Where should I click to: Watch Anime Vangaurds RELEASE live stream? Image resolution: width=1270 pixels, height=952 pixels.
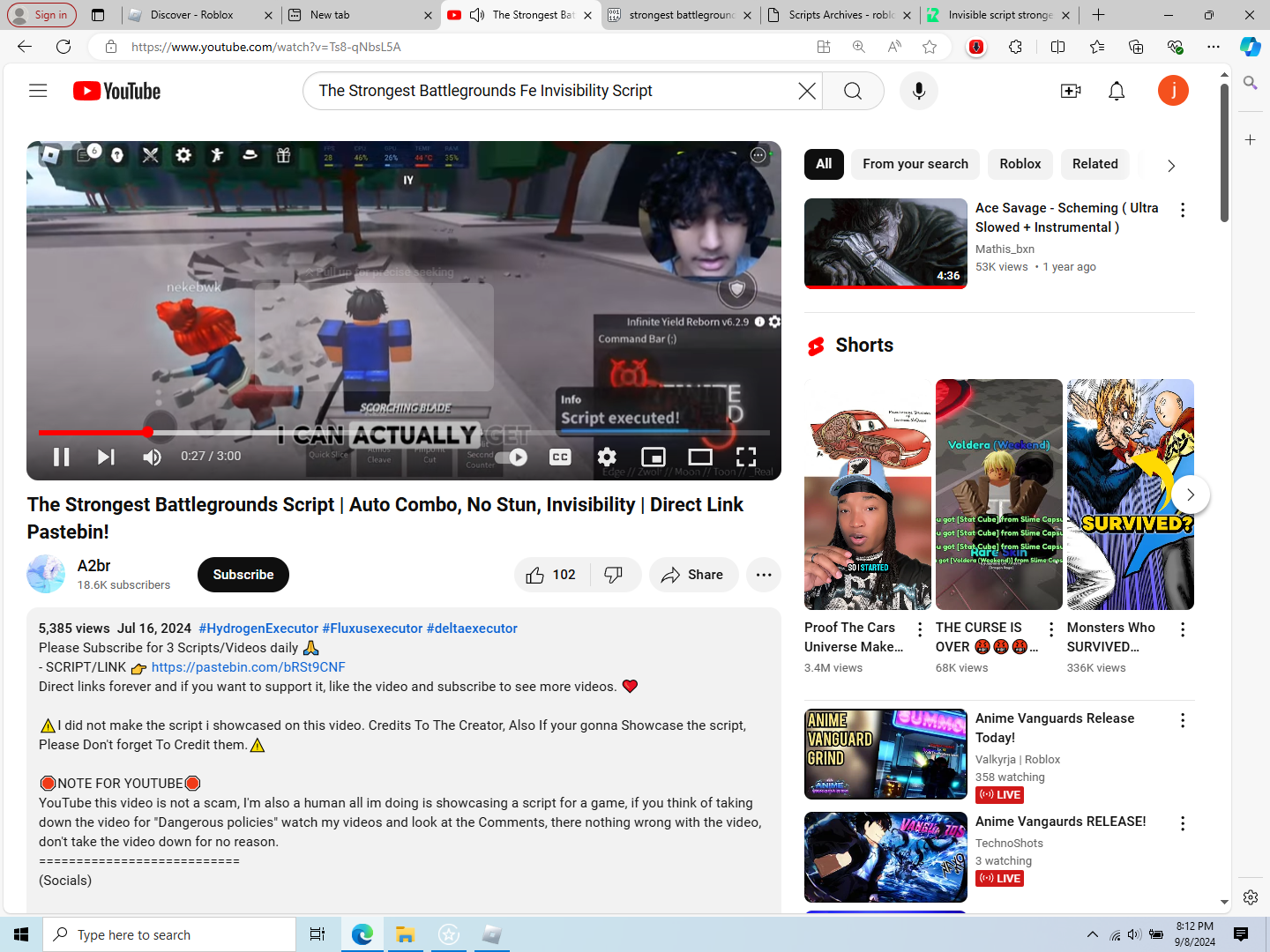pos(885,857)
